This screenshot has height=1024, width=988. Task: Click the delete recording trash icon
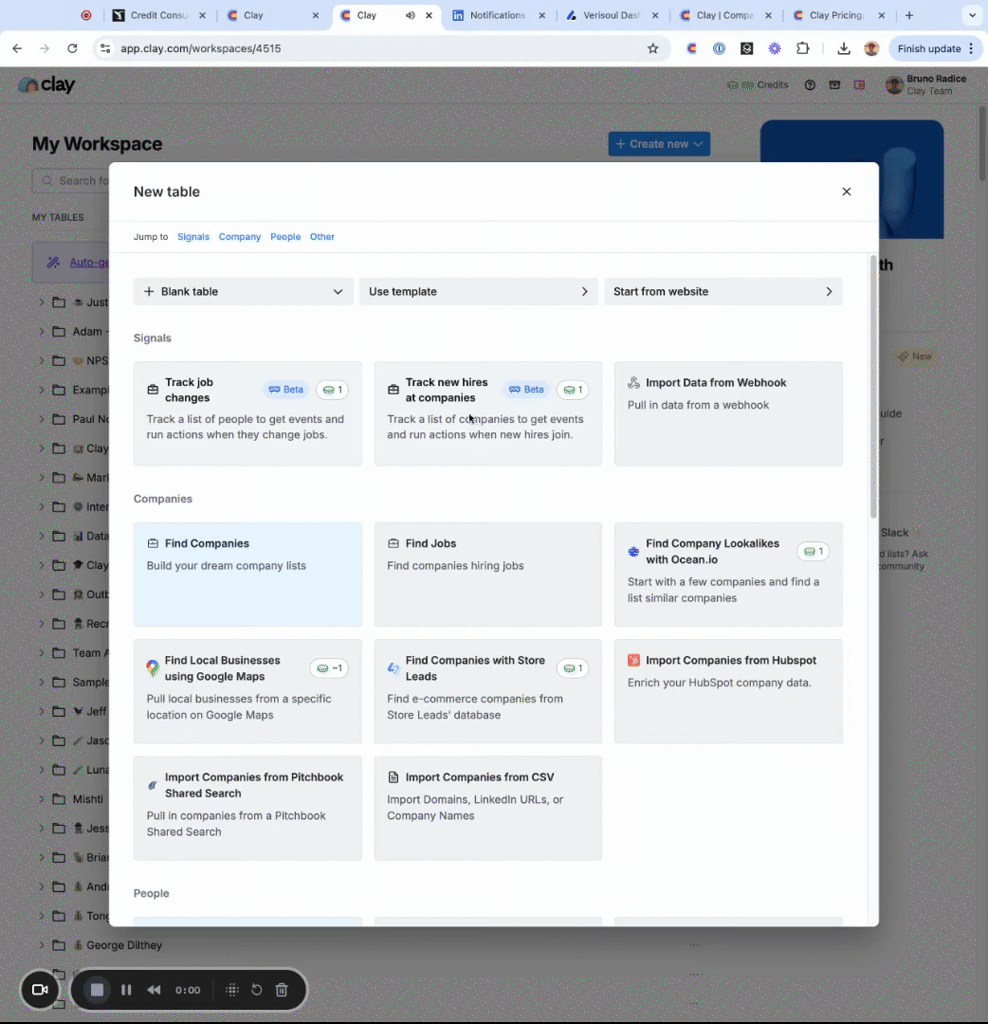(282, 990)
